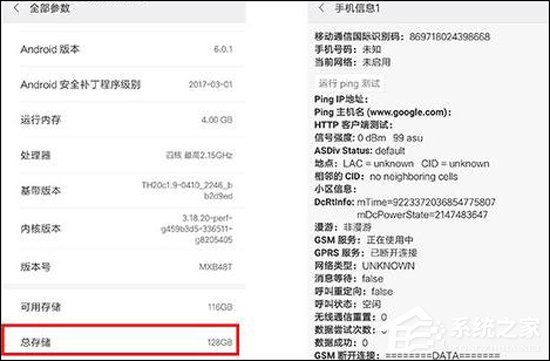The width and height of the screenshot is (550, 361).
Task: Click the 数据成功: 0 line
Action: (x=341, y=343)
